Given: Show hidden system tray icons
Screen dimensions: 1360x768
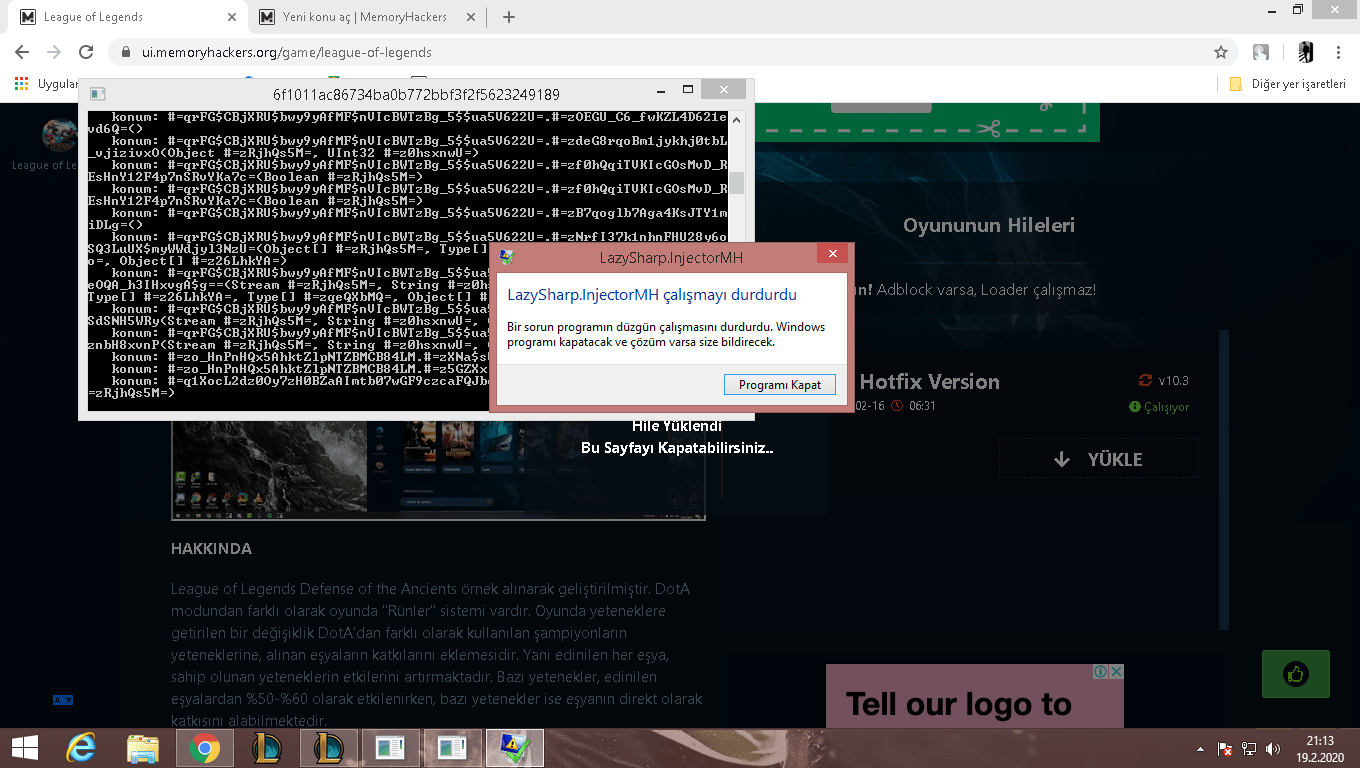Looking at the screenshot, I should 1201,748.
